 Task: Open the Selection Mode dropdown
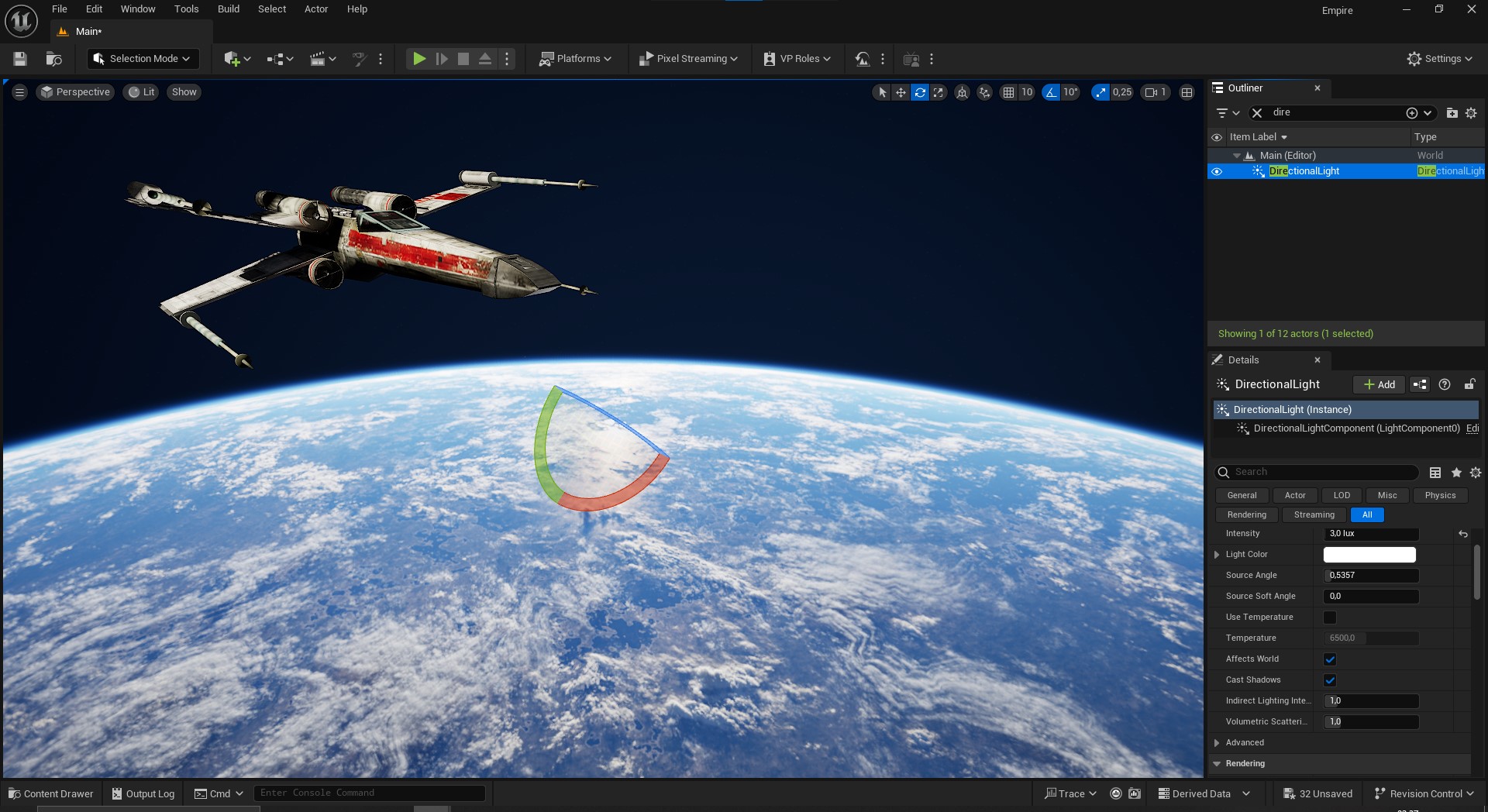click(x=143, y=59)
